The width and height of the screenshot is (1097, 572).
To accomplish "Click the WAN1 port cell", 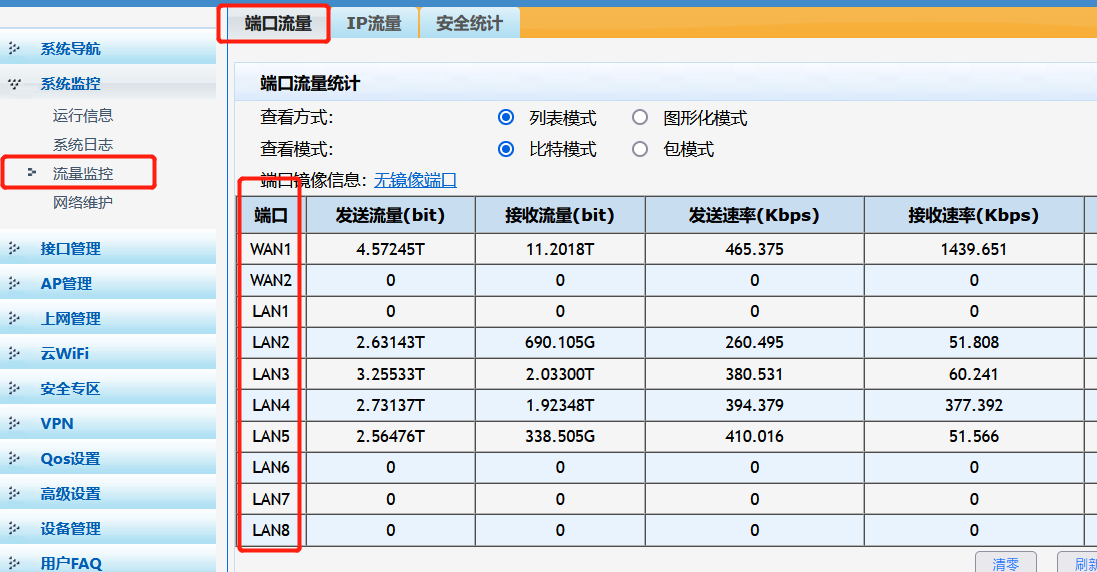I will coord(271,249).
